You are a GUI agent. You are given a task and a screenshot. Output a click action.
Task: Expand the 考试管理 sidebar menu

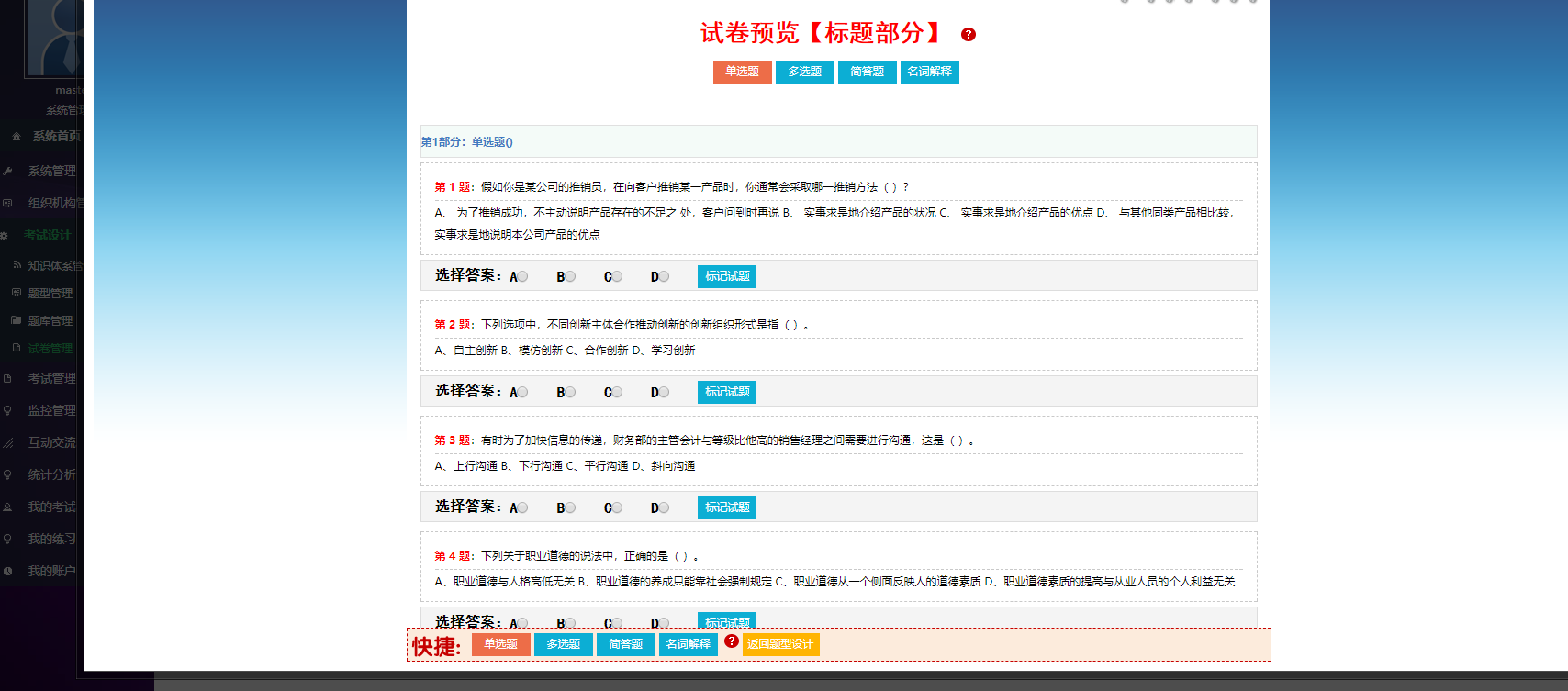tap(51, 379)
